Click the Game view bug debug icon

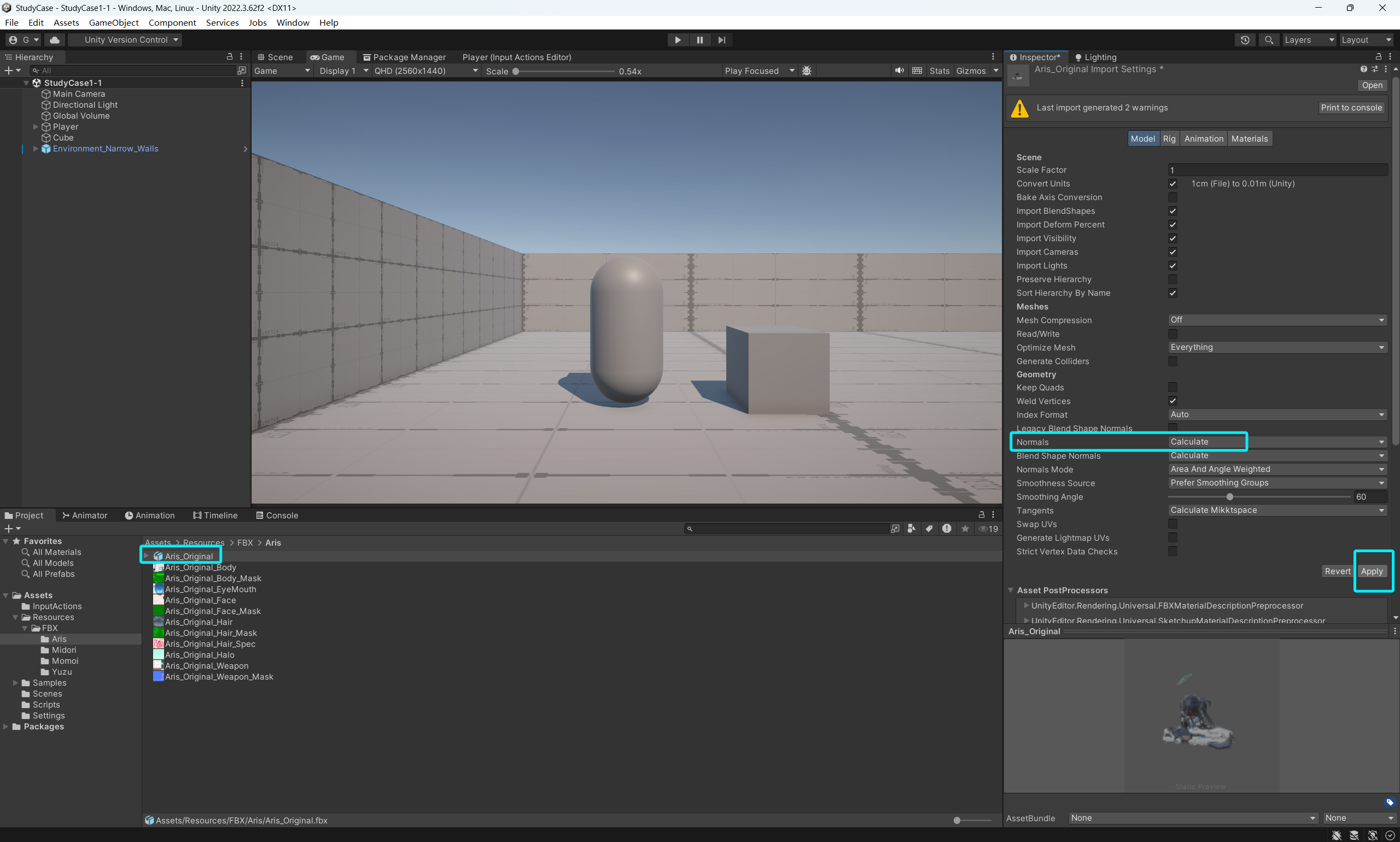pos(807,71)
